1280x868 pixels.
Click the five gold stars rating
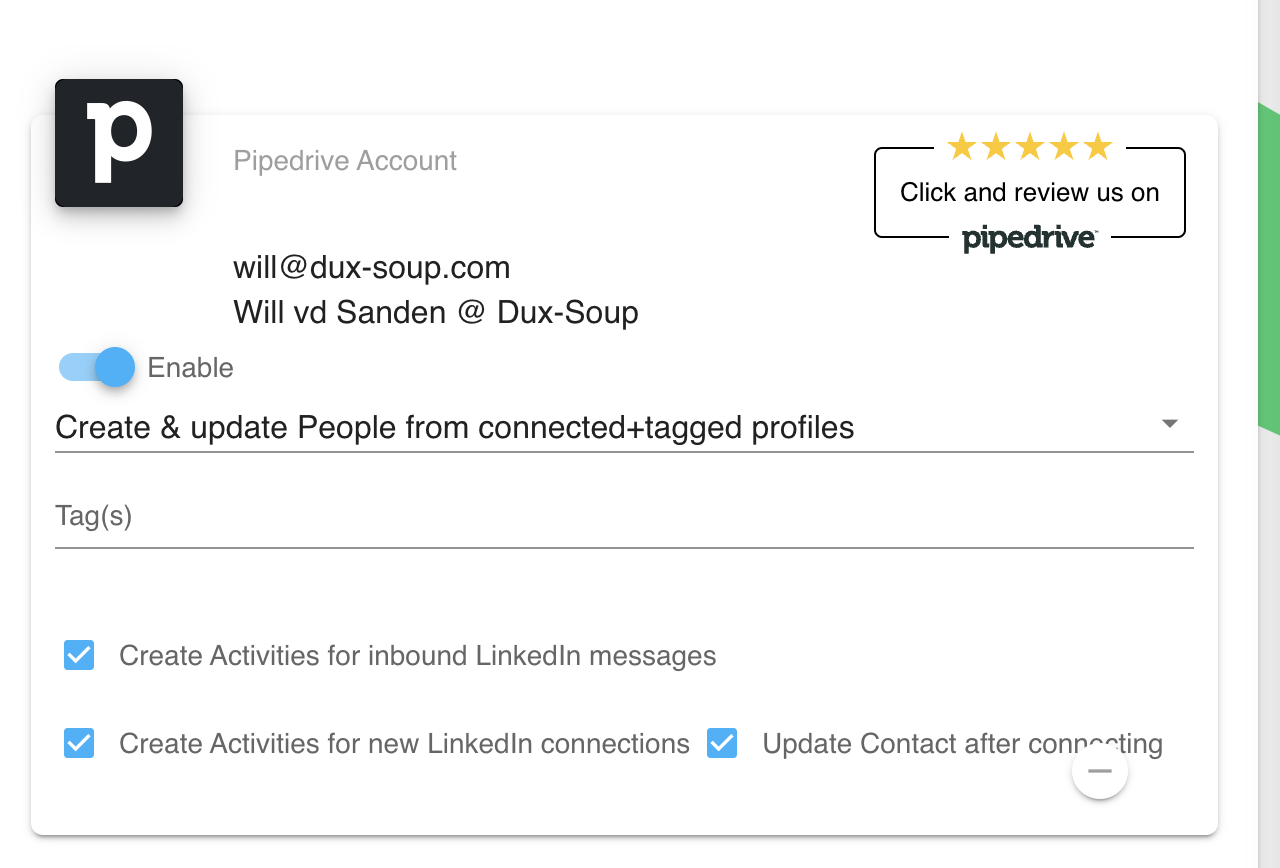point(1029,147)
